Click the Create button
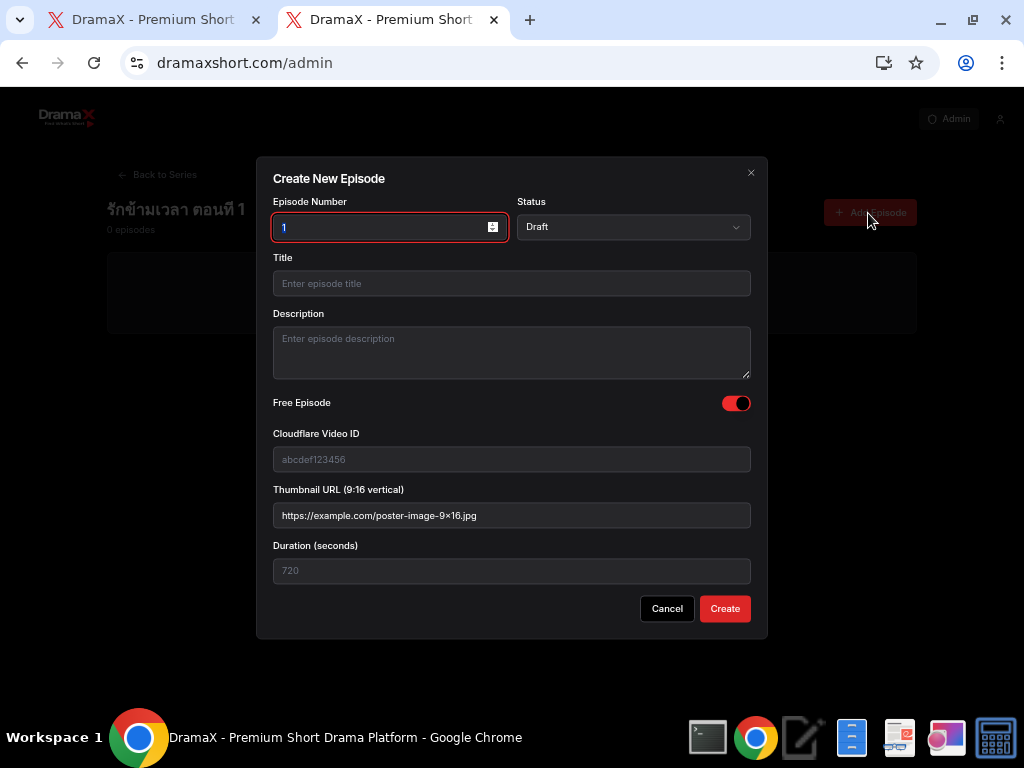The width and height of the screenshot is (1024, 768). [x=725, y=608]
